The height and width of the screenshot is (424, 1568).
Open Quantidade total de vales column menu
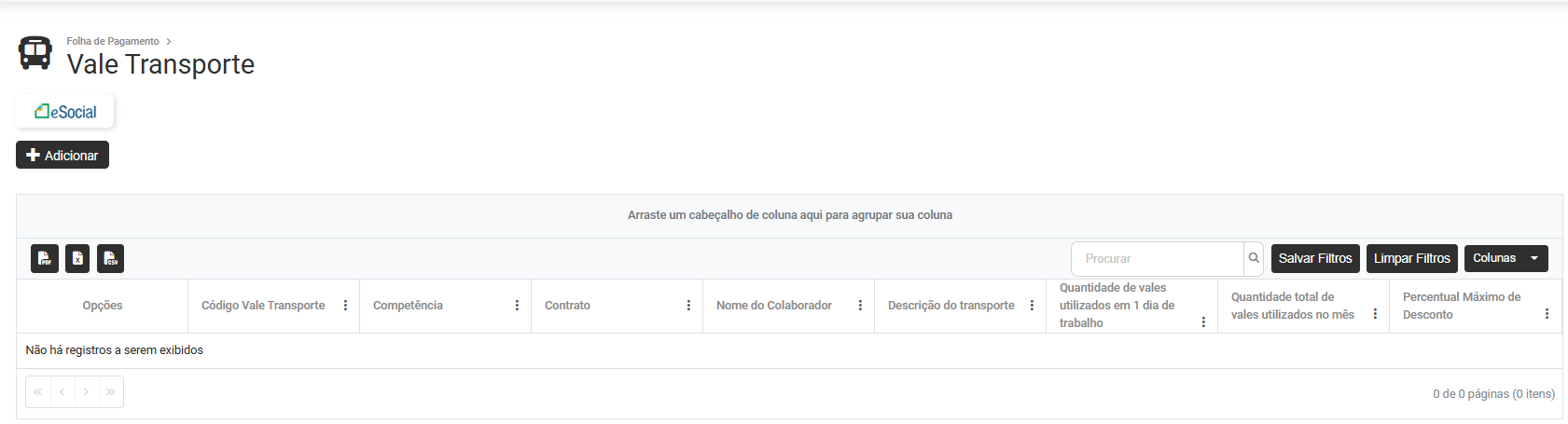coord(1375,314)
